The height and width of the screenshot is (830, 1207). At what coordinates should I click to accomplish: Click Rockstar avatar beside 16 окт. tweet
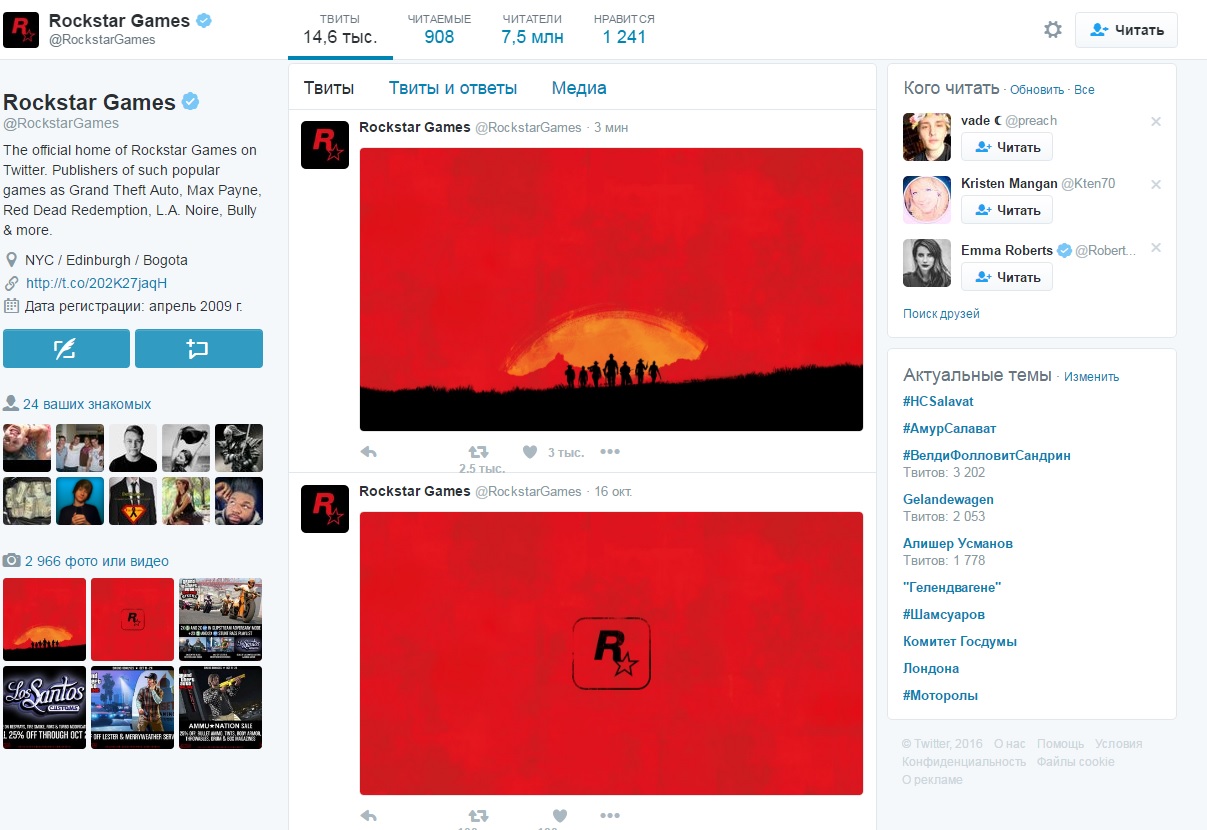click(x=325, y=509)
